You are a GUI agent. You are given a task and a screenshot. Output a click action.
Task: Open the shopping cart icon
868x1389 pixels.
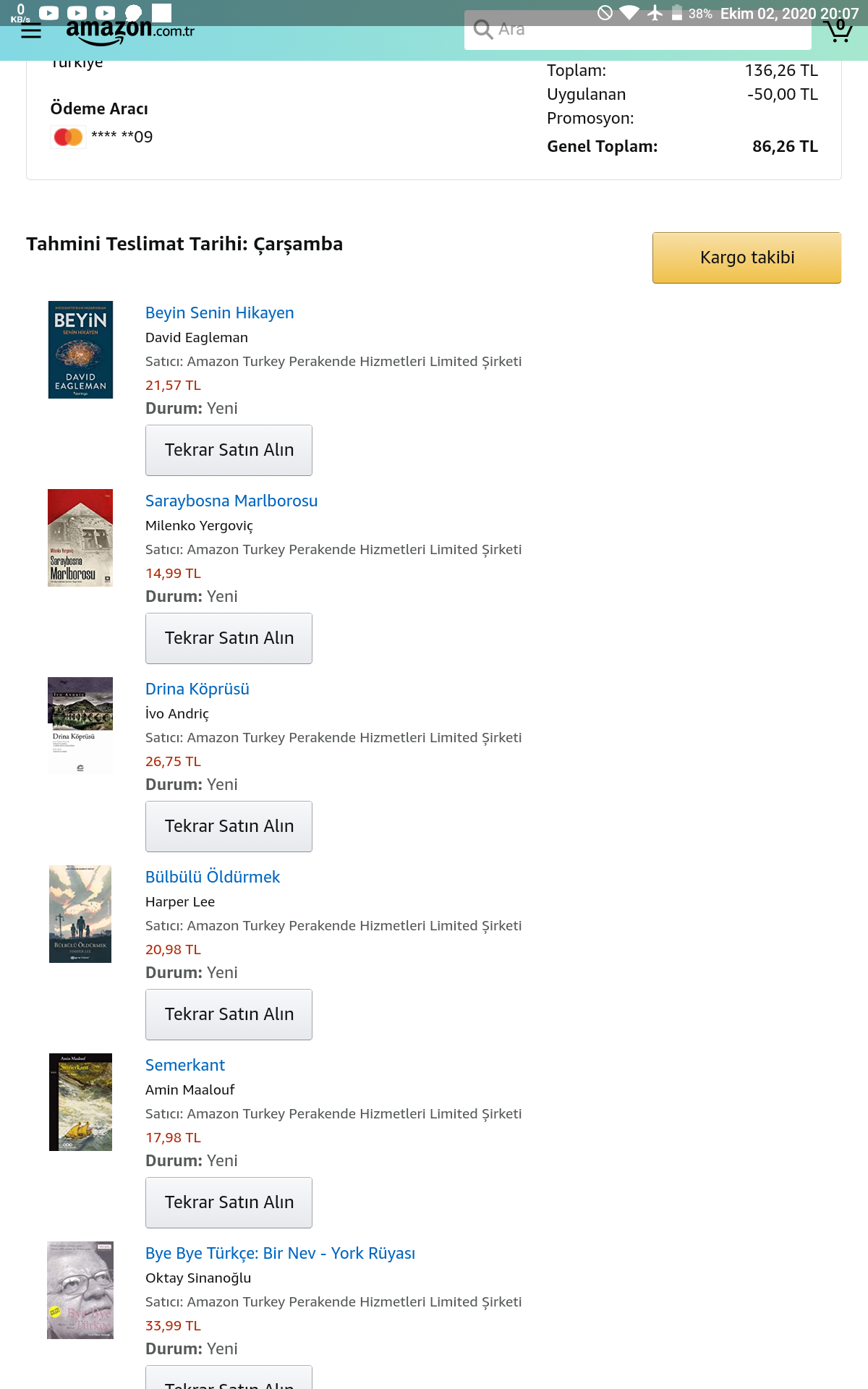coord(838,30)
